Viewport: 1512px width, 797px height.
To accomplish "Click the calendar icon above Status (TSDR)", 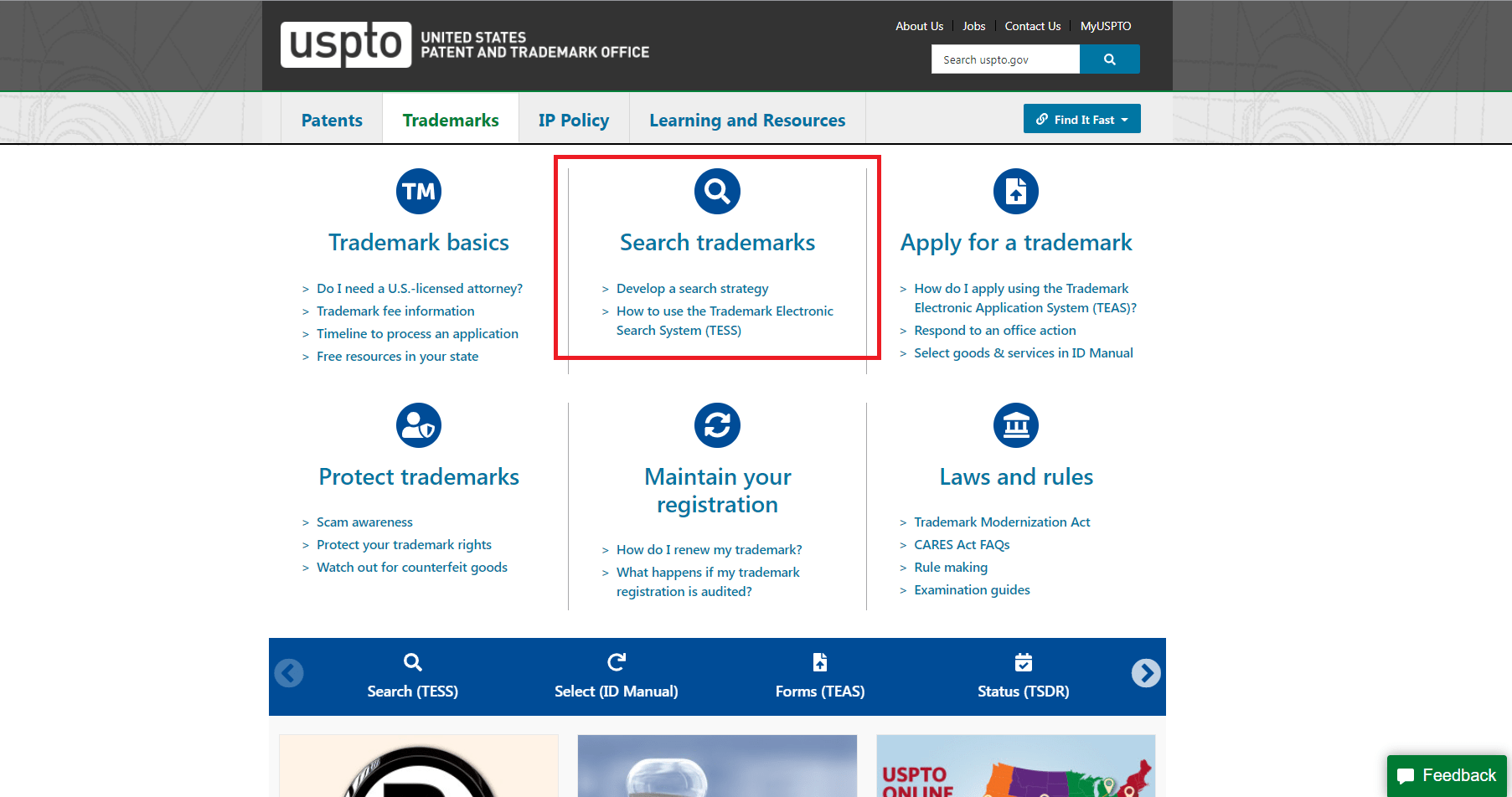I will (x=1024, y=662).
